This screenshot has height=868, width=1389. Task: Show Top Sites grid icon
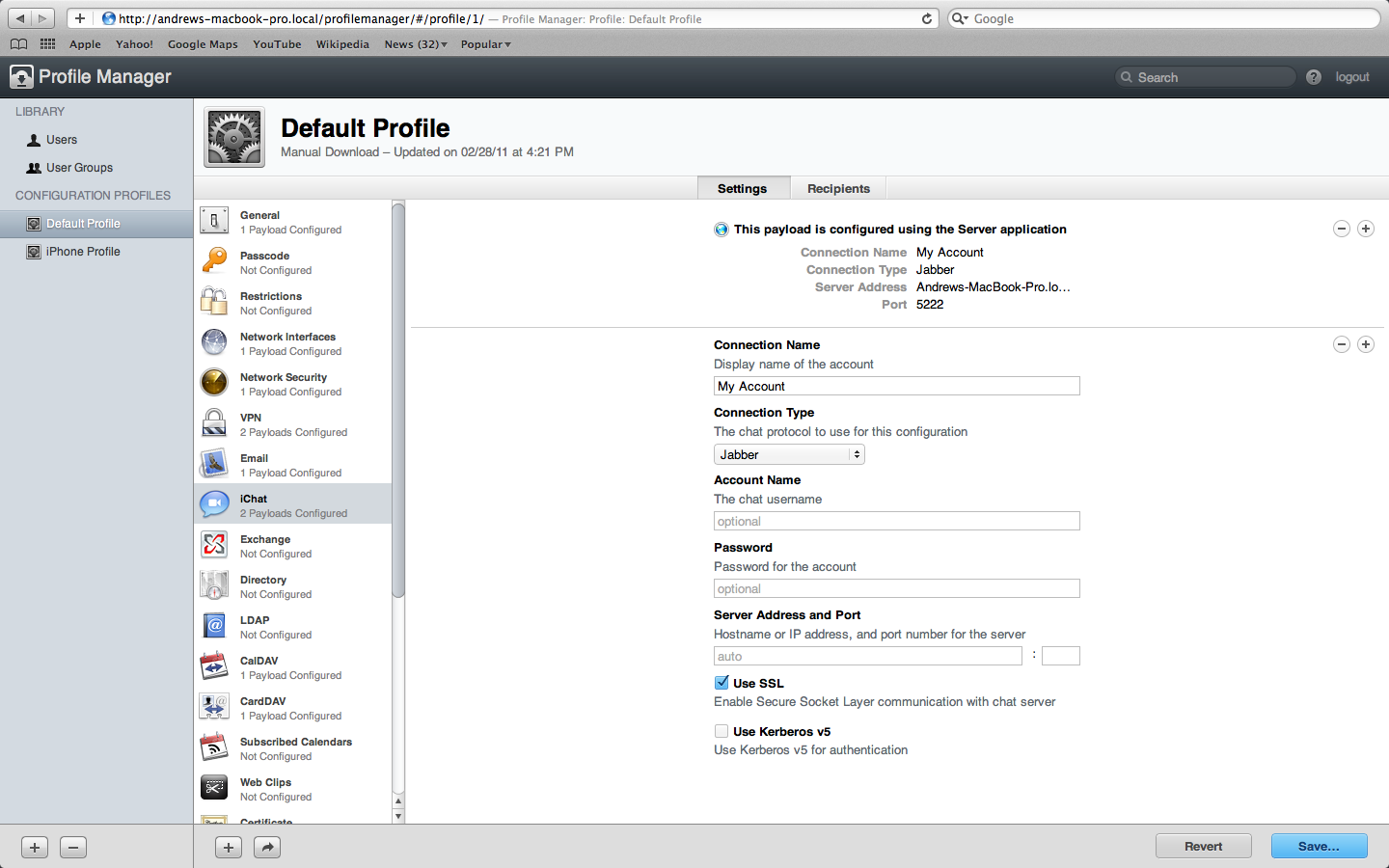[47, 43]
